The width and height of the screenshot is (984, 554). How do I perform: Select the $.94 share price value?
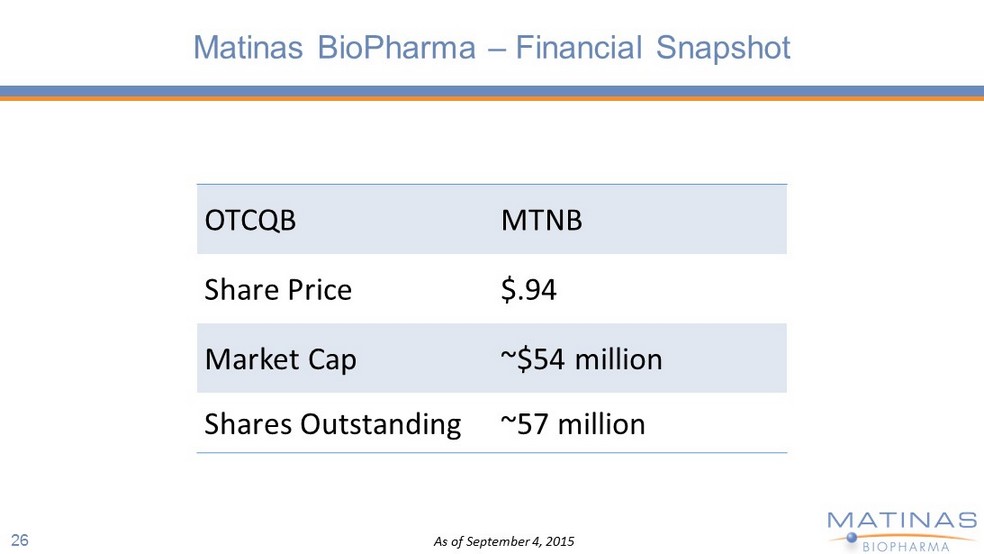(x=528, y=290)
